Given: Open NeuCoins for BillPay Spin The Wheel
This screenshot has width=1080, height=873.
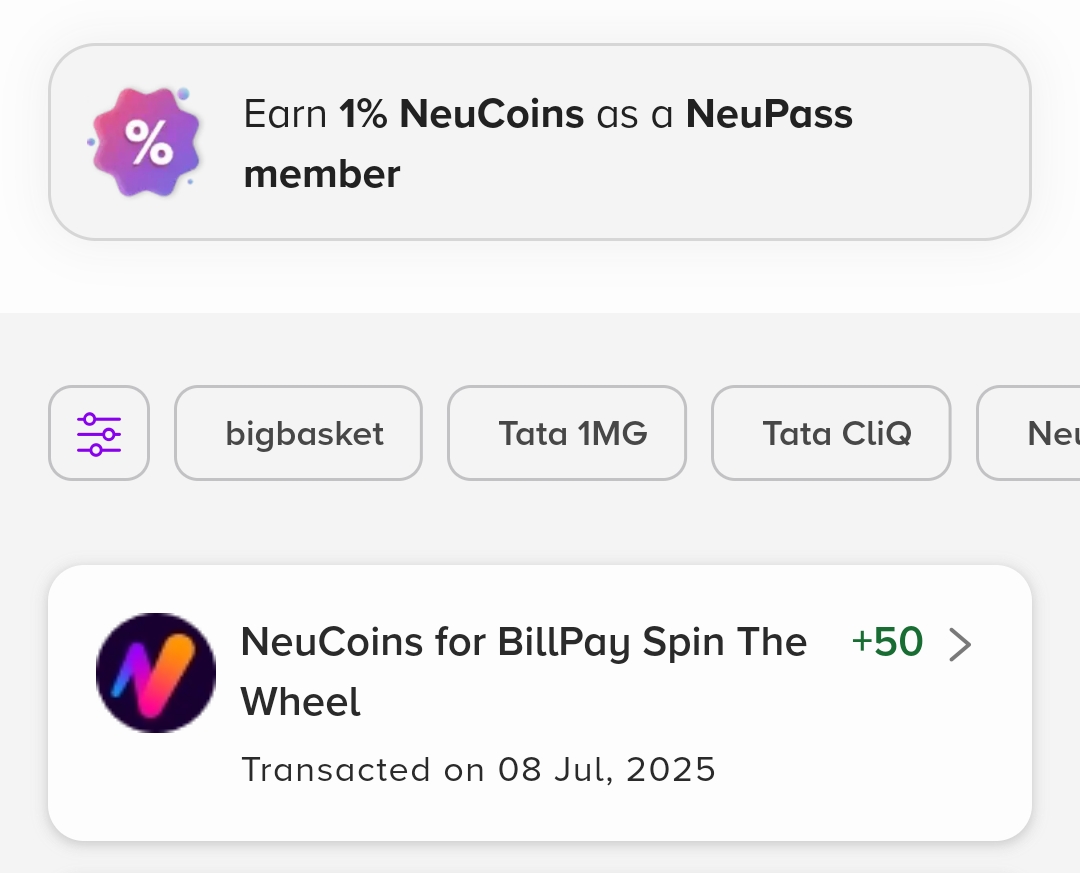Looking at the screenshot, I should pyautogui.click(x=523, y=643).
